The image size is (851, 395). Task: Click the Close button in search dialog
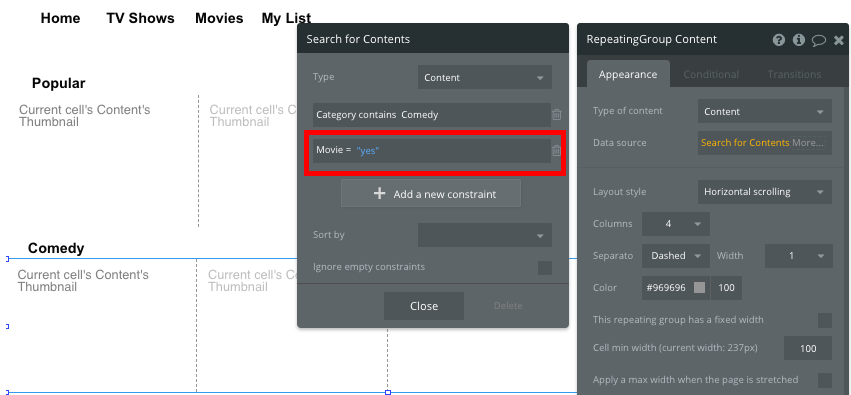[424, 306]
